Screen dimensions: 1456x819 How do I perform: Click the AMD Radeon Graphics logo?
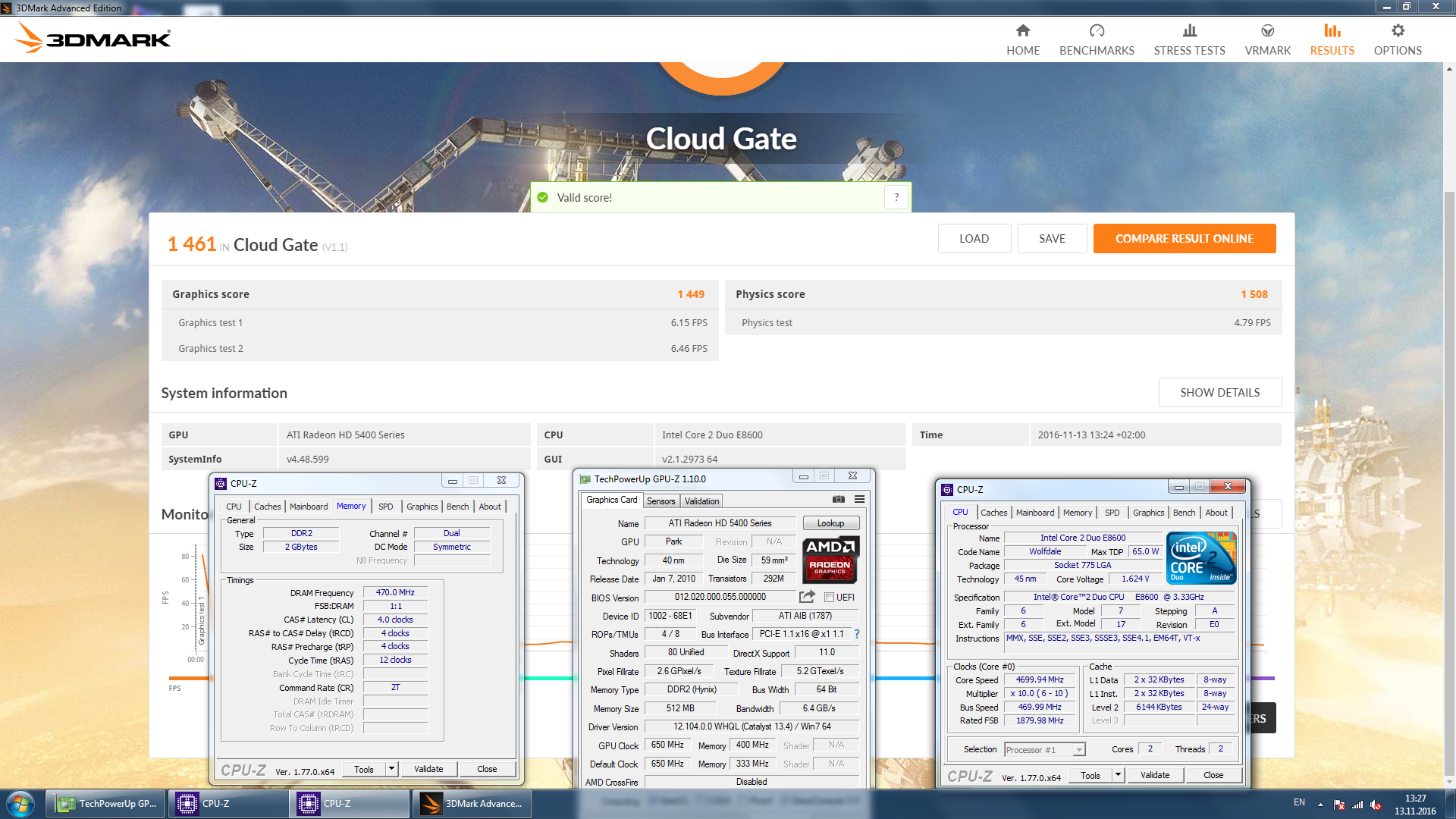point(830,560)
